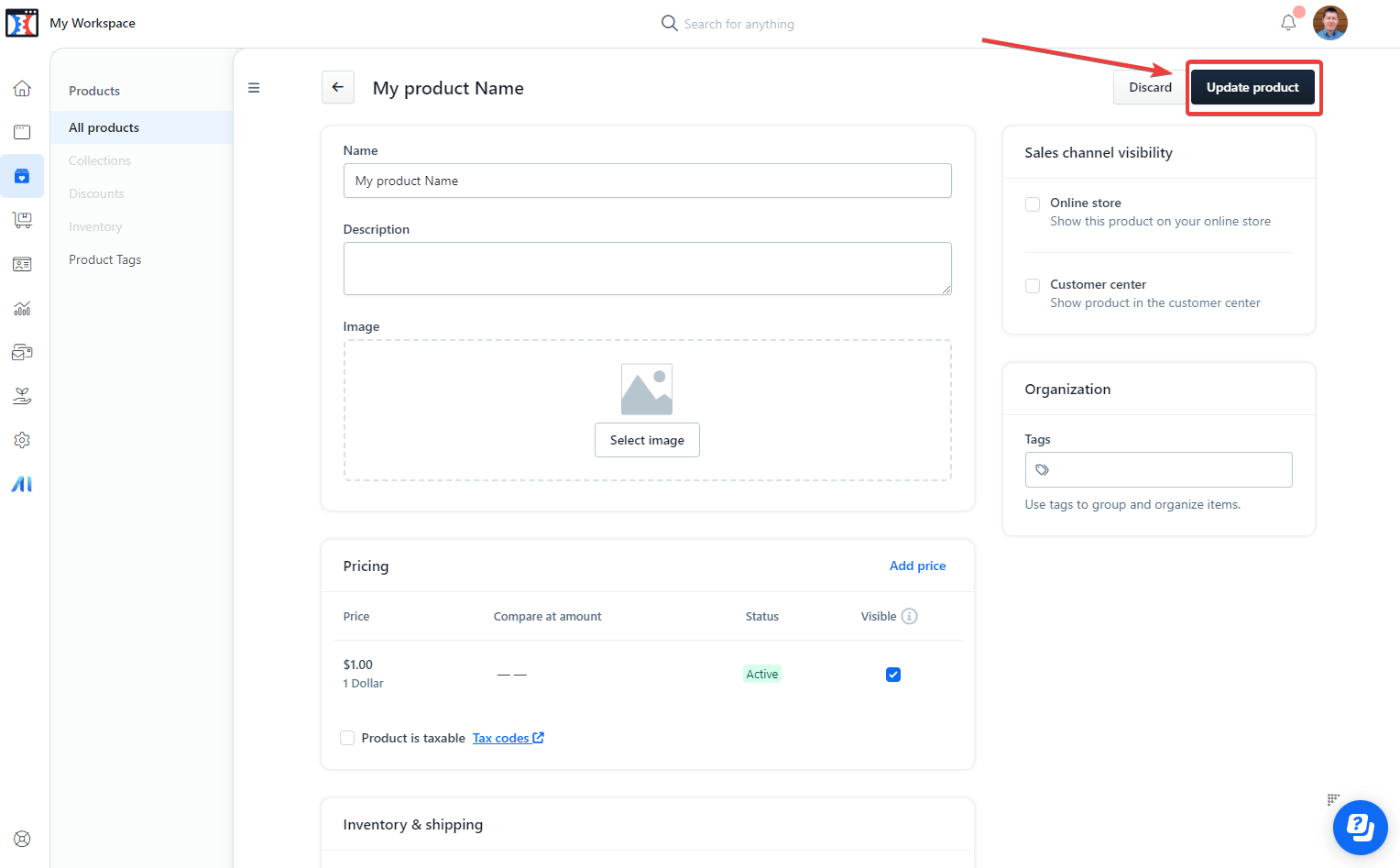Click the Update product button
The image size is (1400, 868).
[1252, 87]
